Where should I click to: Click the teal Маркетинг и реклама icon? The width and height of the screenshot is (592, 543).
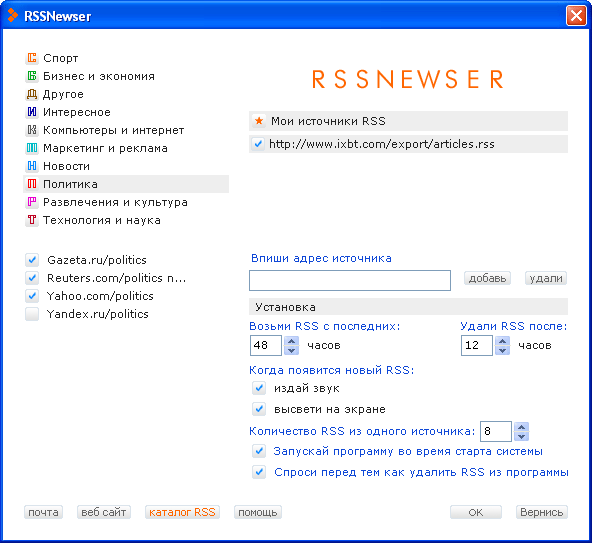coord(32,148)
